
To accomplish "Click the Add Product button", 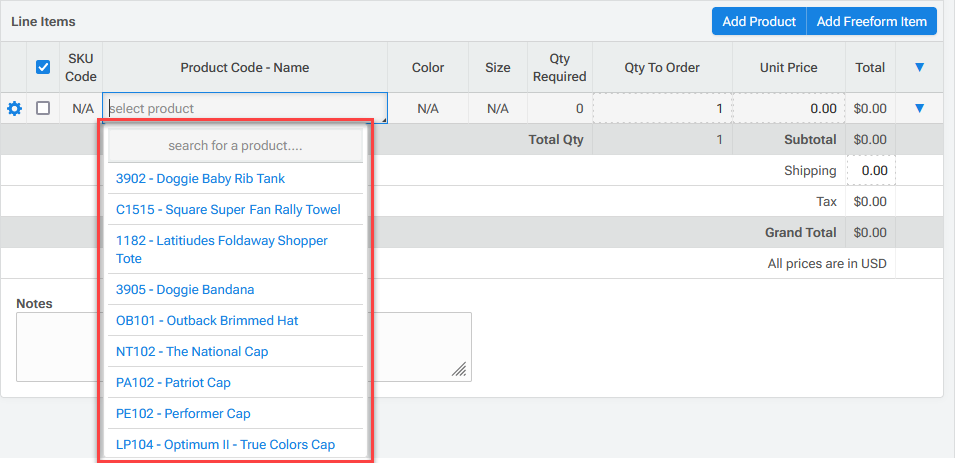I will click(758, 21).
